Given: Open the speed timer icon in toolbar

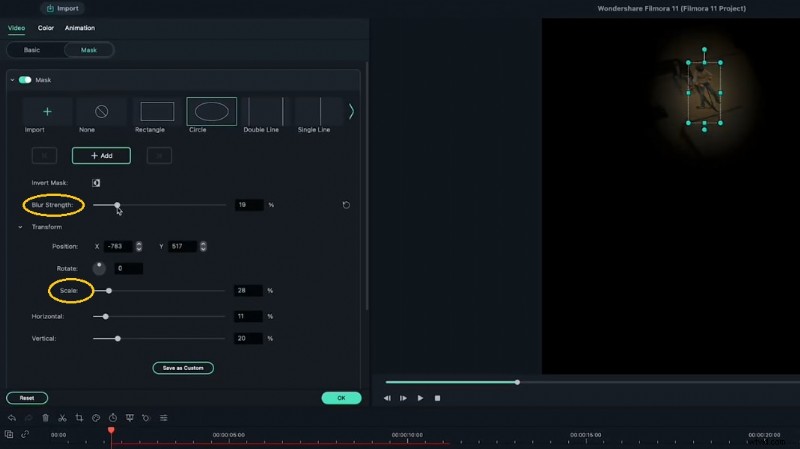Looking at the screenshot, I should pyautogui.click(x=113, y=417).
